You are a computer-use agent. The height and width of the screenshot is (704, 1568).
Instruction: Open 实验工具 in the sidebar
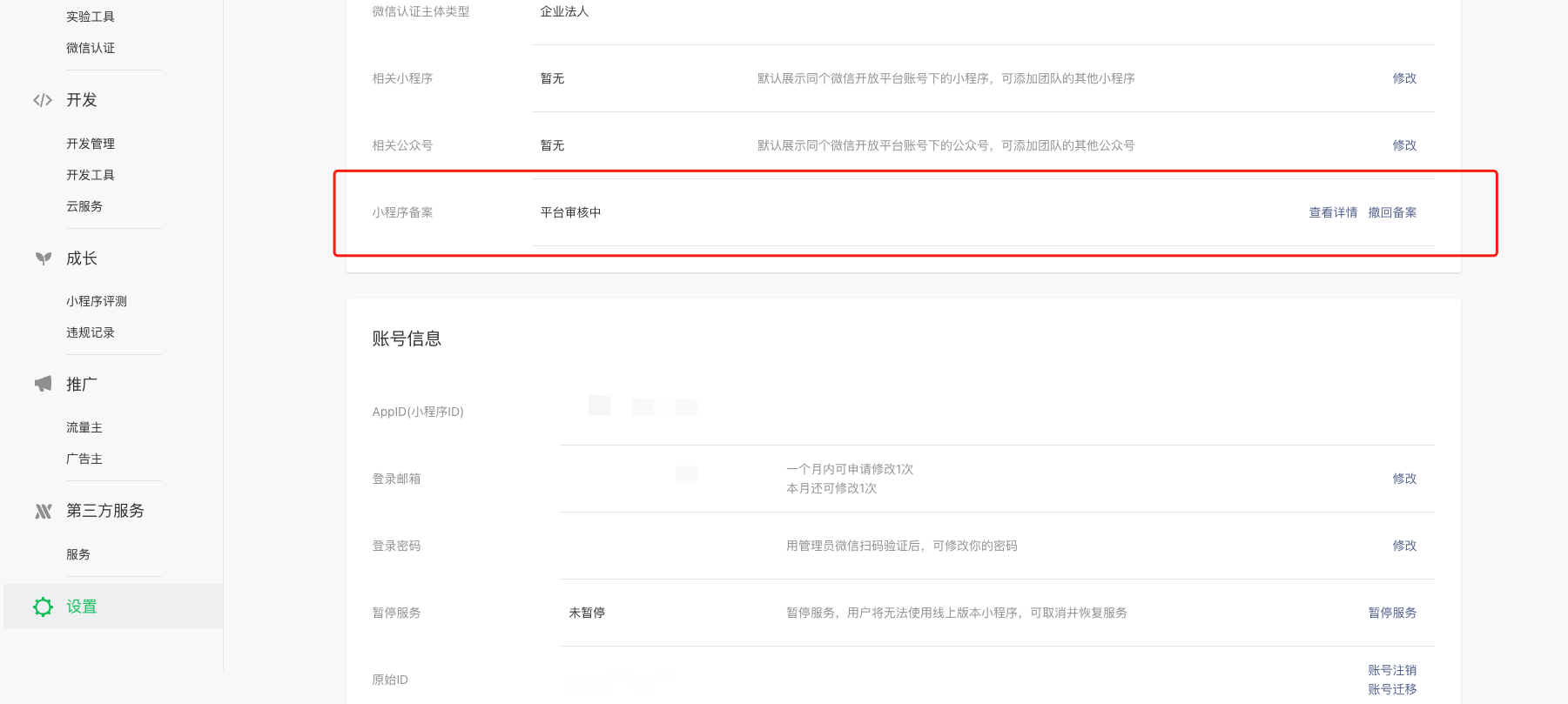click(91, 17)
